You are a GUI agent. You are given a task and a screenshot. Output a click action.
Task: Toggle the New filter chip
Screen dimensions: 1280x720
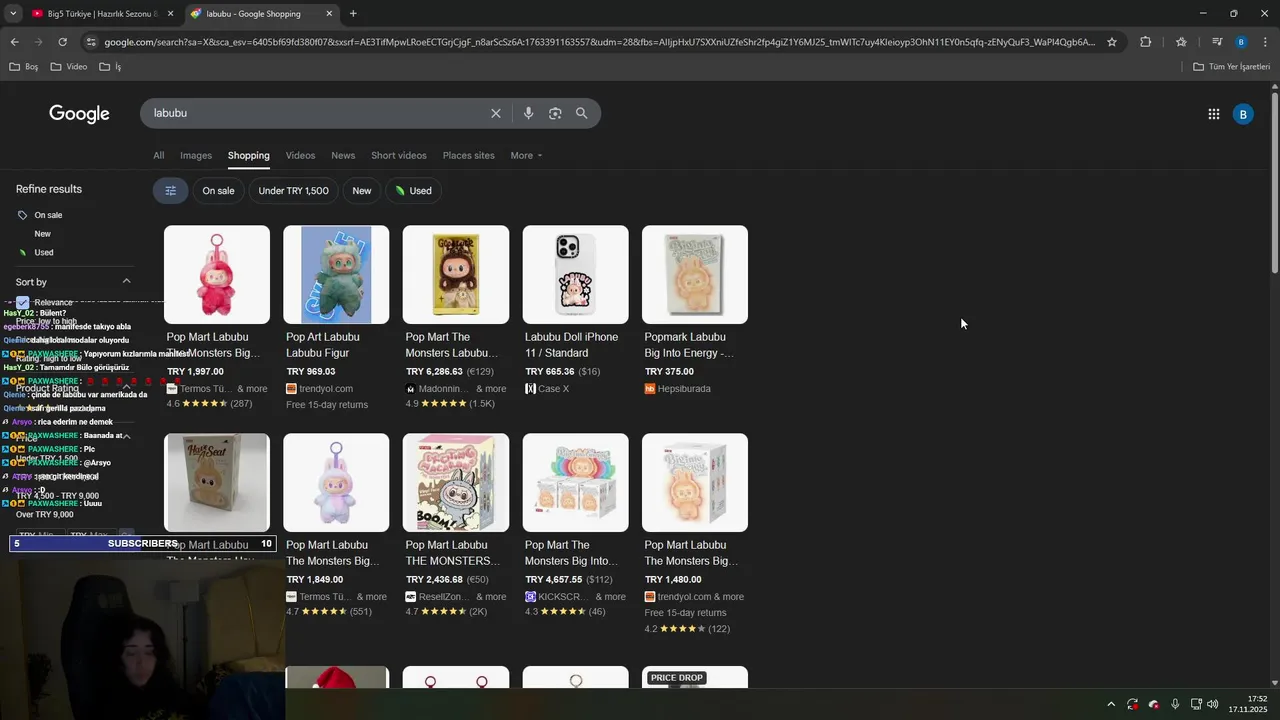point(361,191)
